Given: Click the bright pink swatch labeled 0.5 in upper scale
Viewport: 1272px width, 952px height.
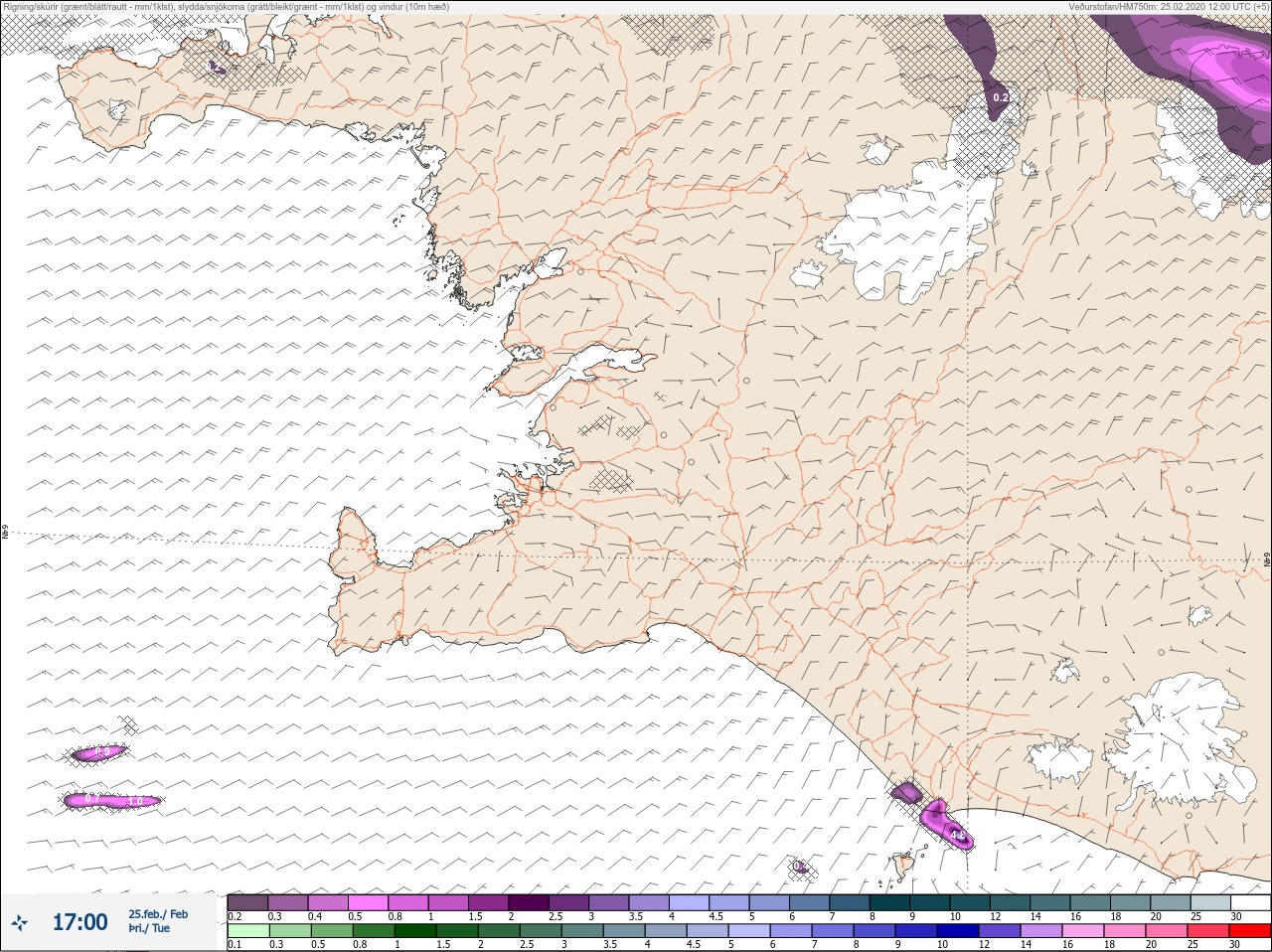Looking at the screenshot, I should tap(368, 902).
